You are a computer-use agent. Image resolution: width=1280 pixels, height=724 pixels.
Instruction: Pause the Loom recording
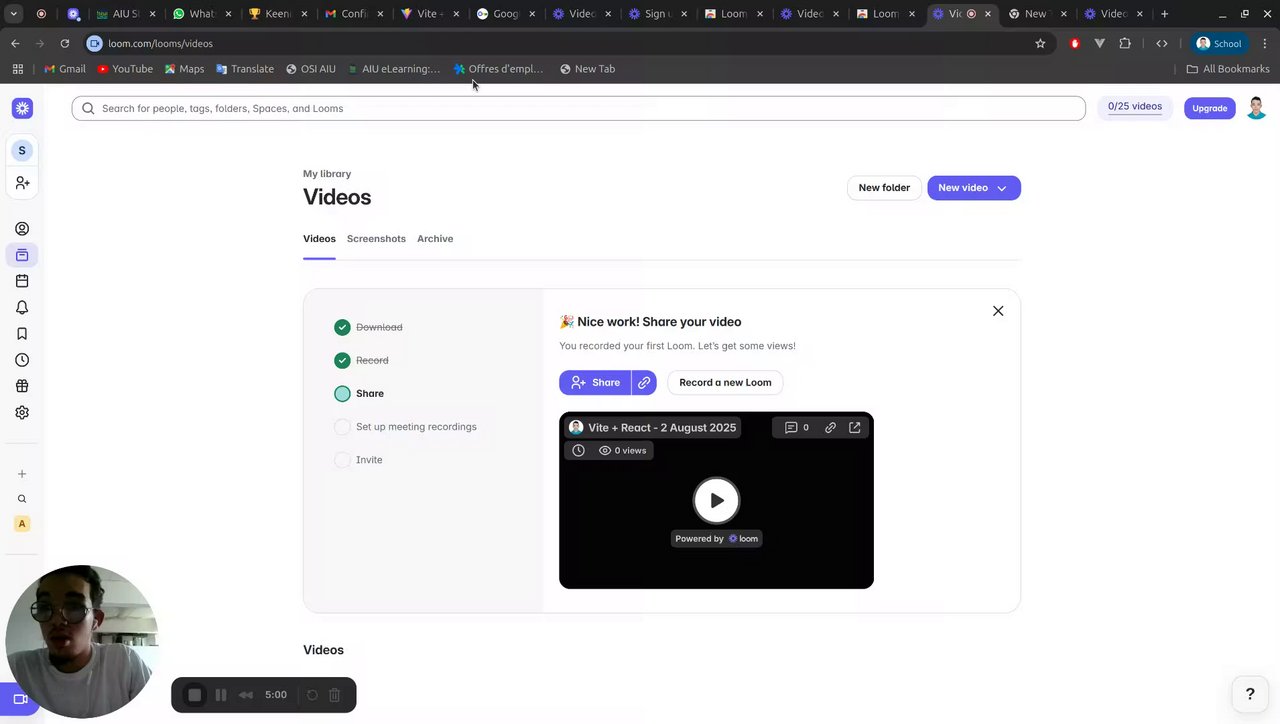point(221,695)
